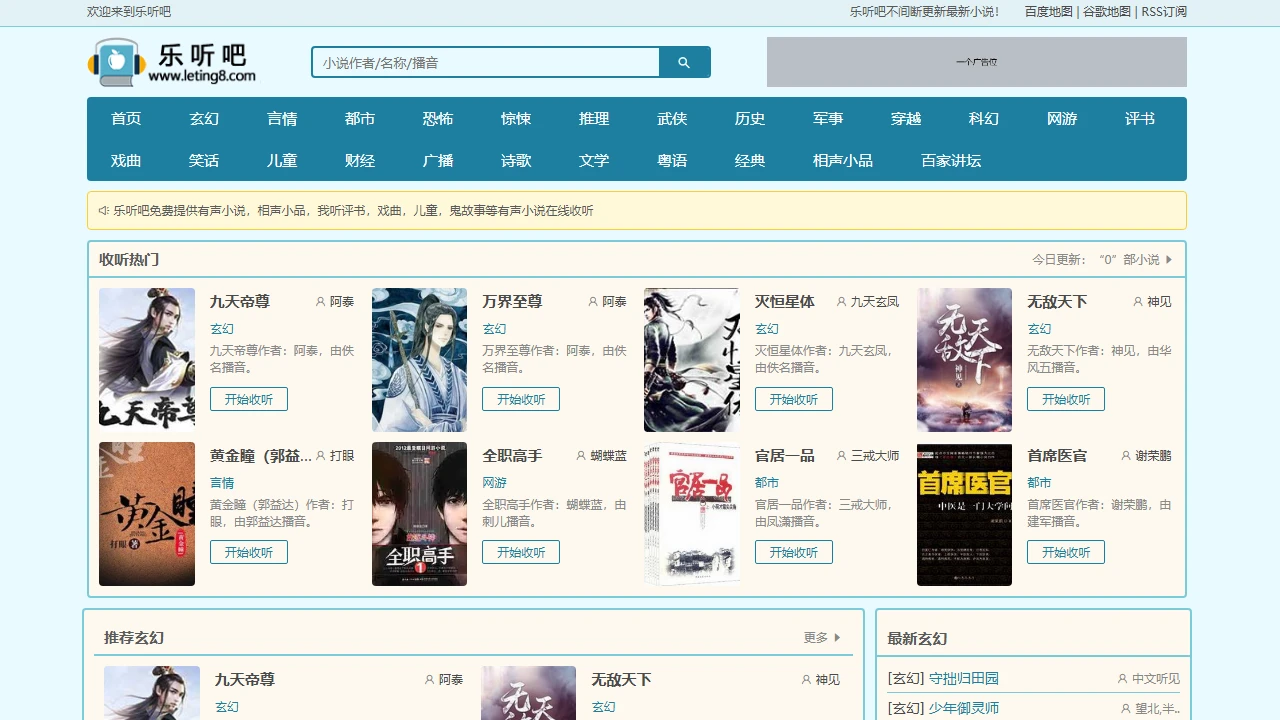
Task: Click 开始收听 for 黄金瞳
Action: tap(249, 552)
